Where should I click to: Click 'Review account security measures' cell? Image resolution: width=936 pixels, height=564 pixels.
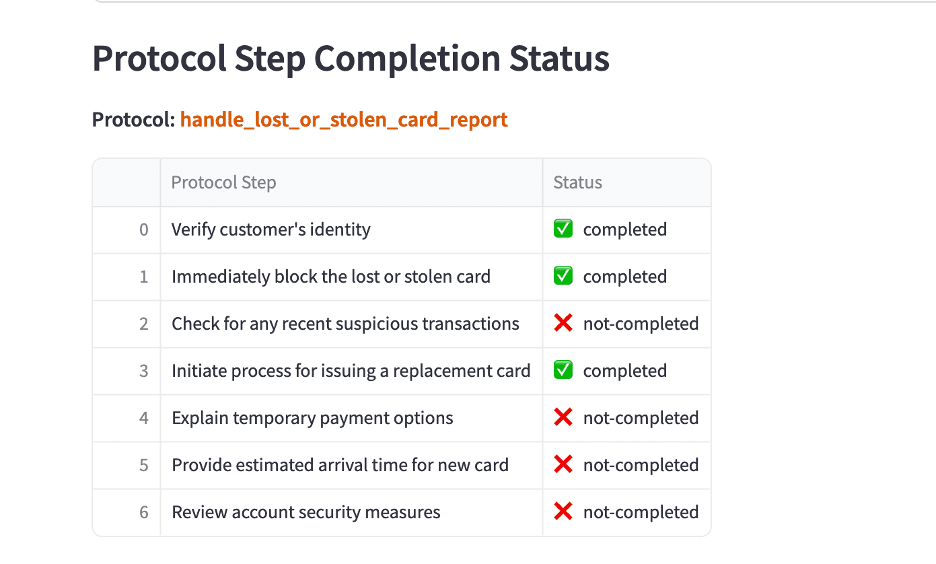(x=352, y=513)
